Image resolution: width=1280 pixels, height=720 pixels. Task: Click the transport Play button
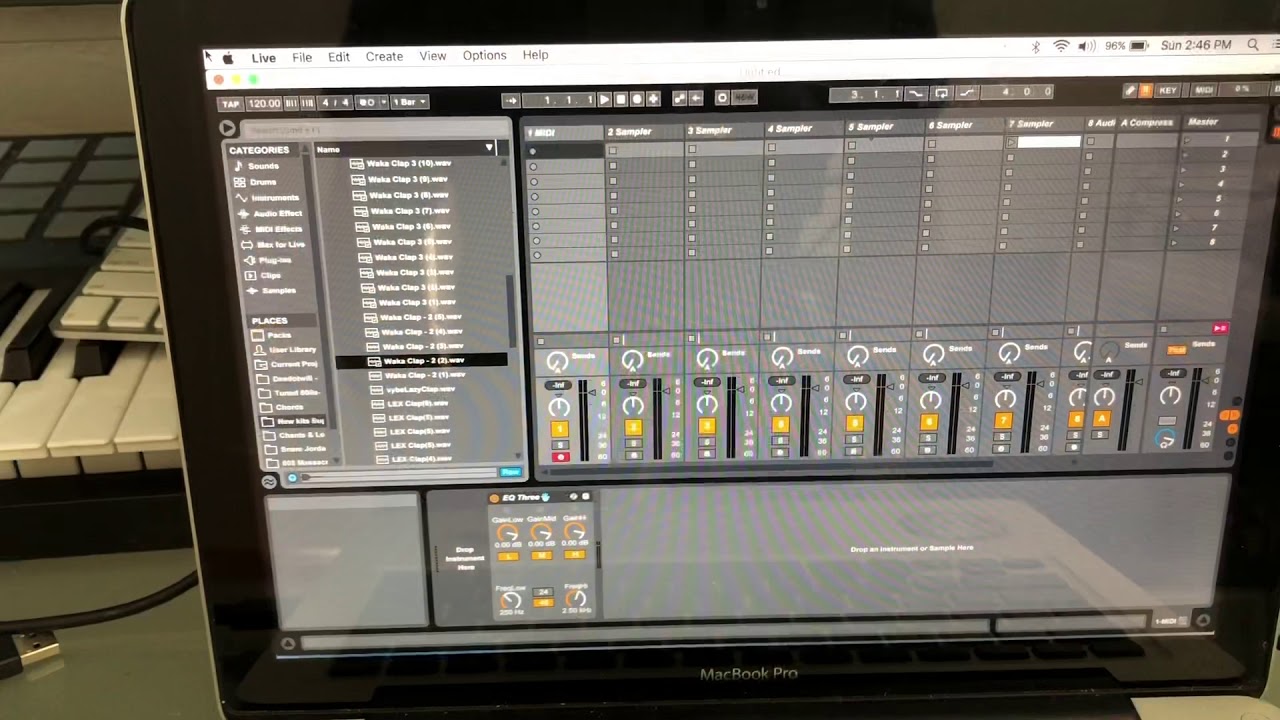[x=603, y=99]
